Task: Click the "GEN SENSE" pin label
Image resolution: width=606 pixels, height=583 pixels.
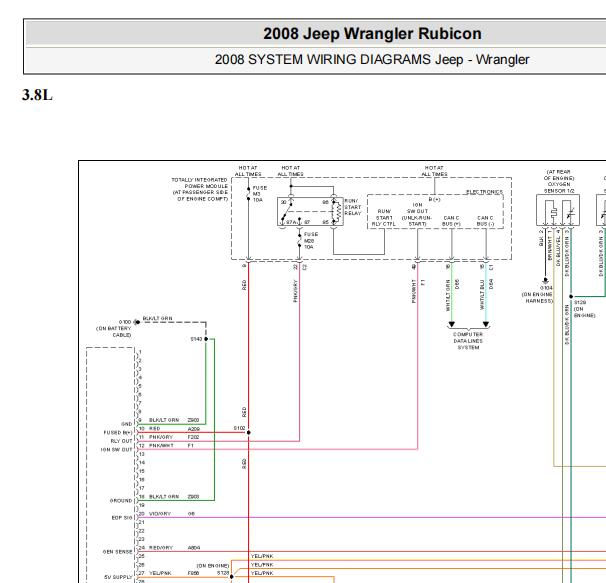Action: point(117,552)
